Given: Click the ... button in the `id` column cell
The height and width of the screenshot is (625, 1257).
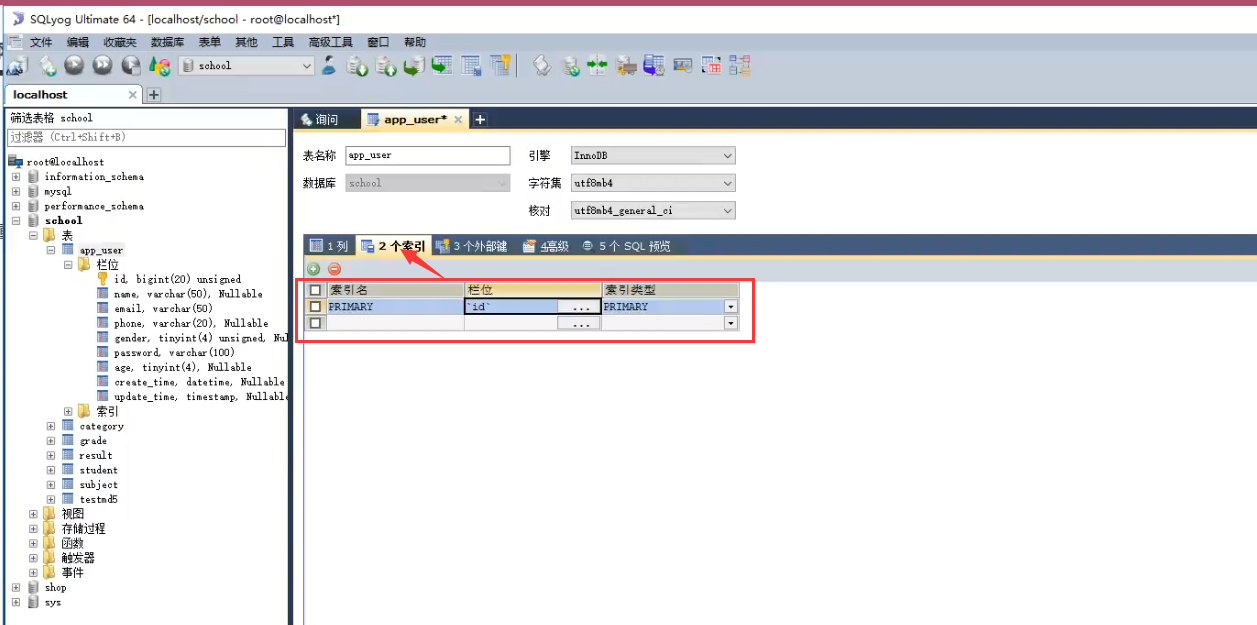Looking at the screenshot, I should coord(580,307).
